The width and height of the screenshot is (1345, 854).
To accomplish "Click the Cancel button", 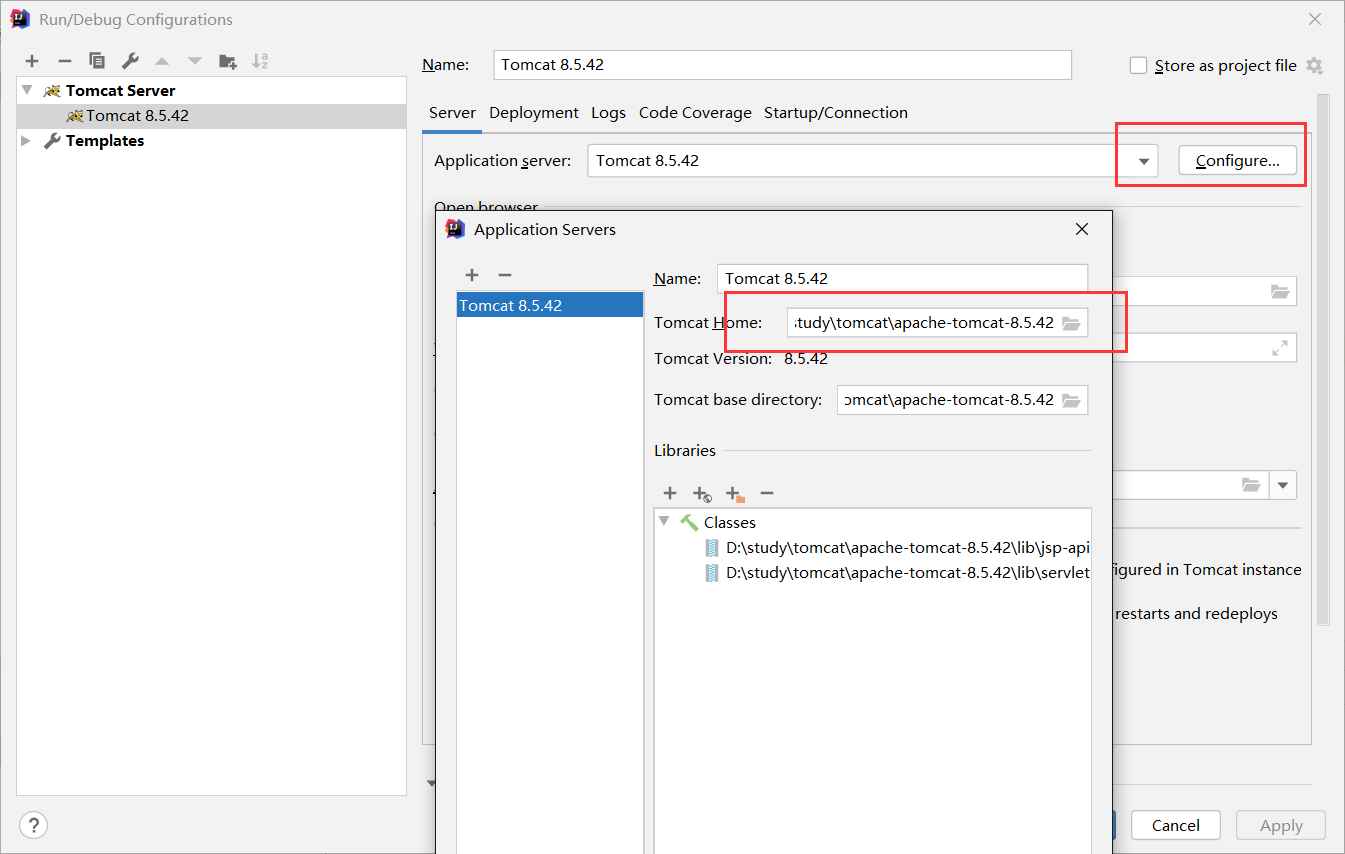I will click(1176, 825).
